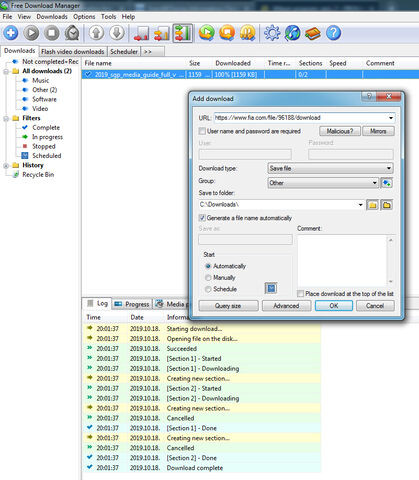This screenshot has width=419, height=480.
Task: Click the Comment box scrollbar
Action: (391, 260)
